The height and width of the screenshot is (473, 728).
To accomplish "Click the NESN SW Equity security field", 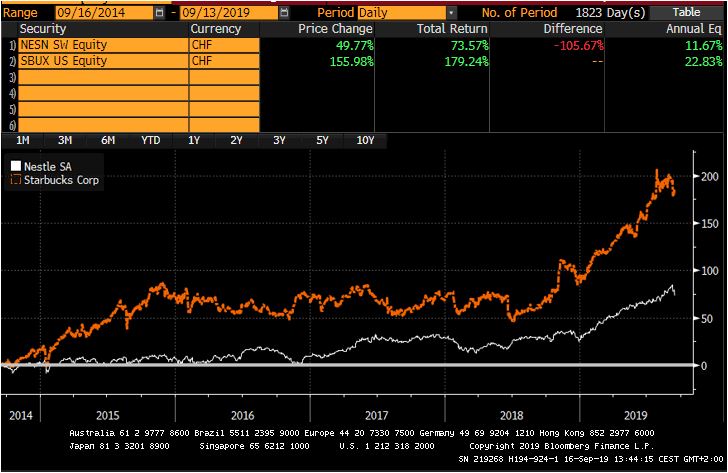I will pyautogui.click(x=103, y=45).
